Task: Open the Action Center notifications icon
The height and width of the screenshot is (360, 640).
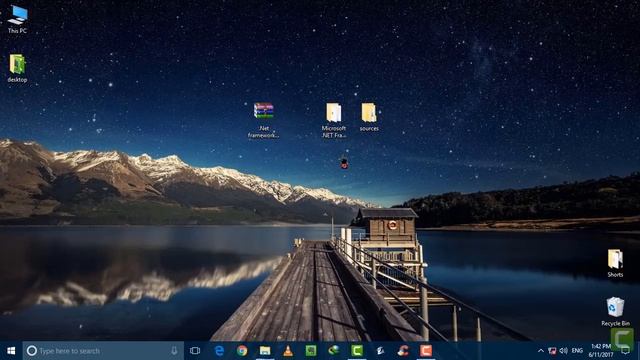Action: point(625,351)
